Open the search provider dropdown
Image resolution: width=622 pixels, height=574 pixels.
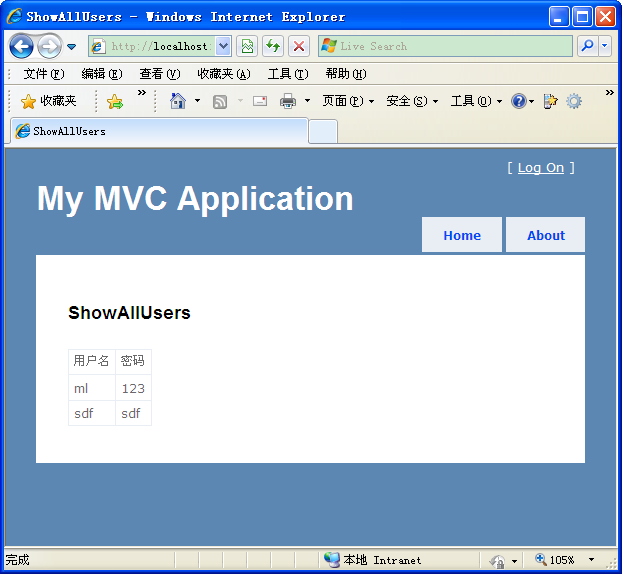tap(605, 46)
